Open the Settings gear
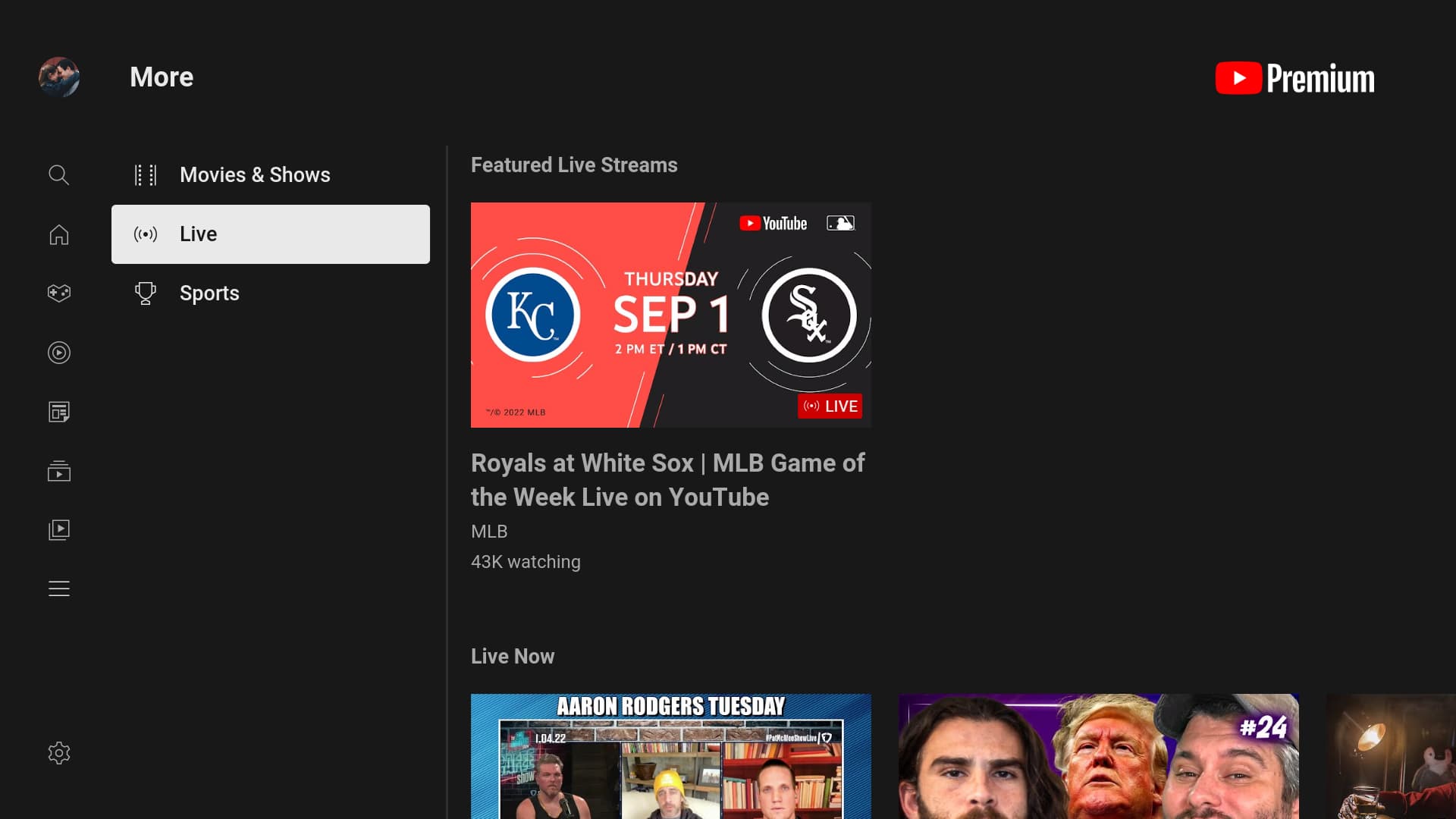 (58, 752)
